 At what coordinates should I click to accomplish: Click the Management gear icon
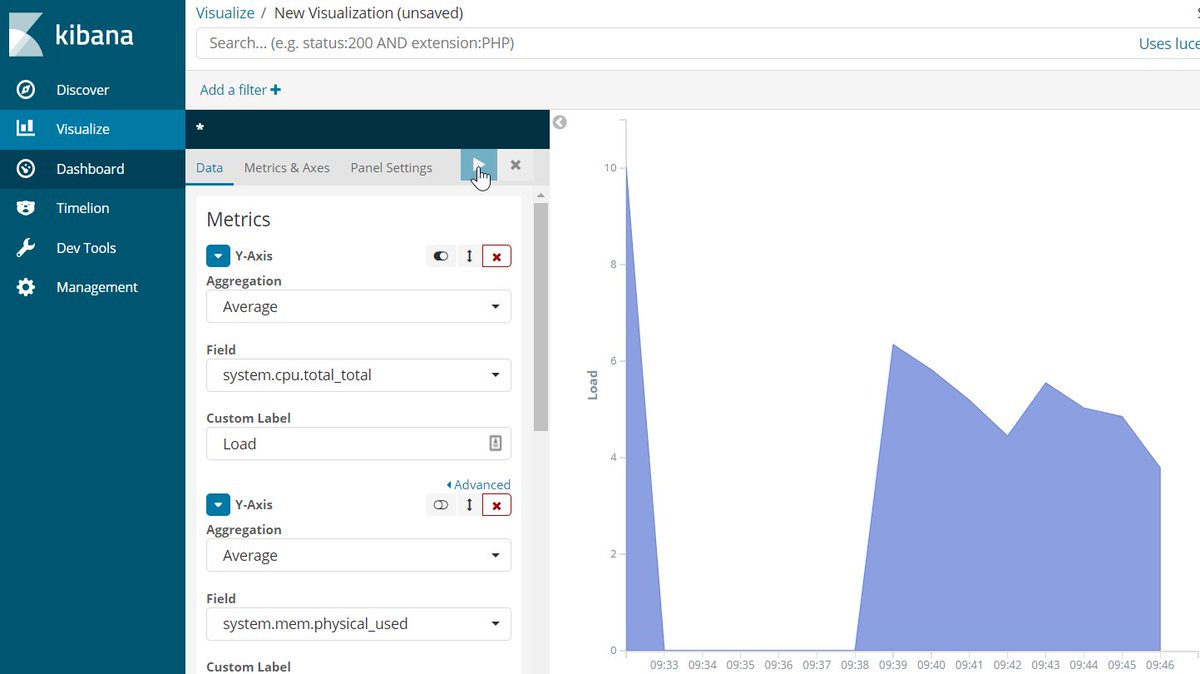(26, 287)
